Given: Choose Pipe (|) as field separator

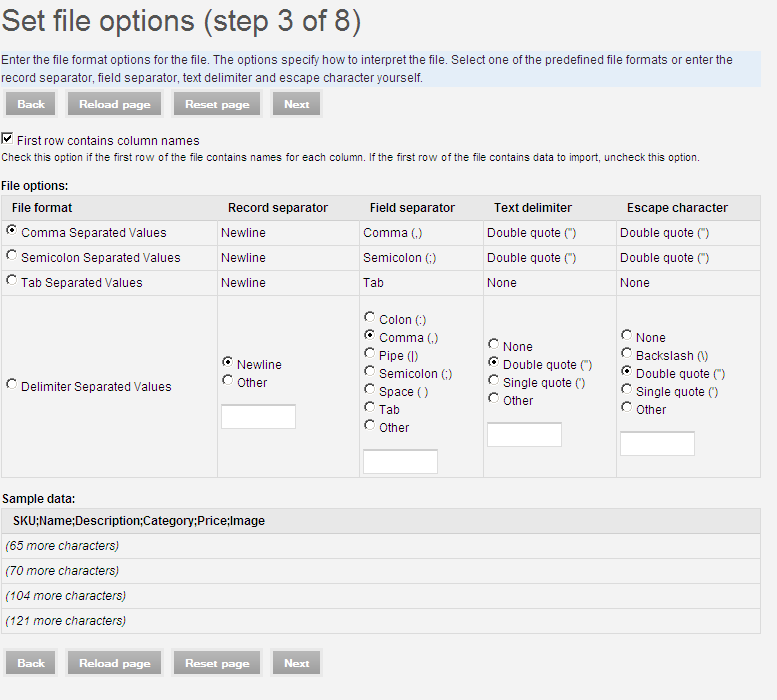Looking at the screenshot, I should click(370, 354).
